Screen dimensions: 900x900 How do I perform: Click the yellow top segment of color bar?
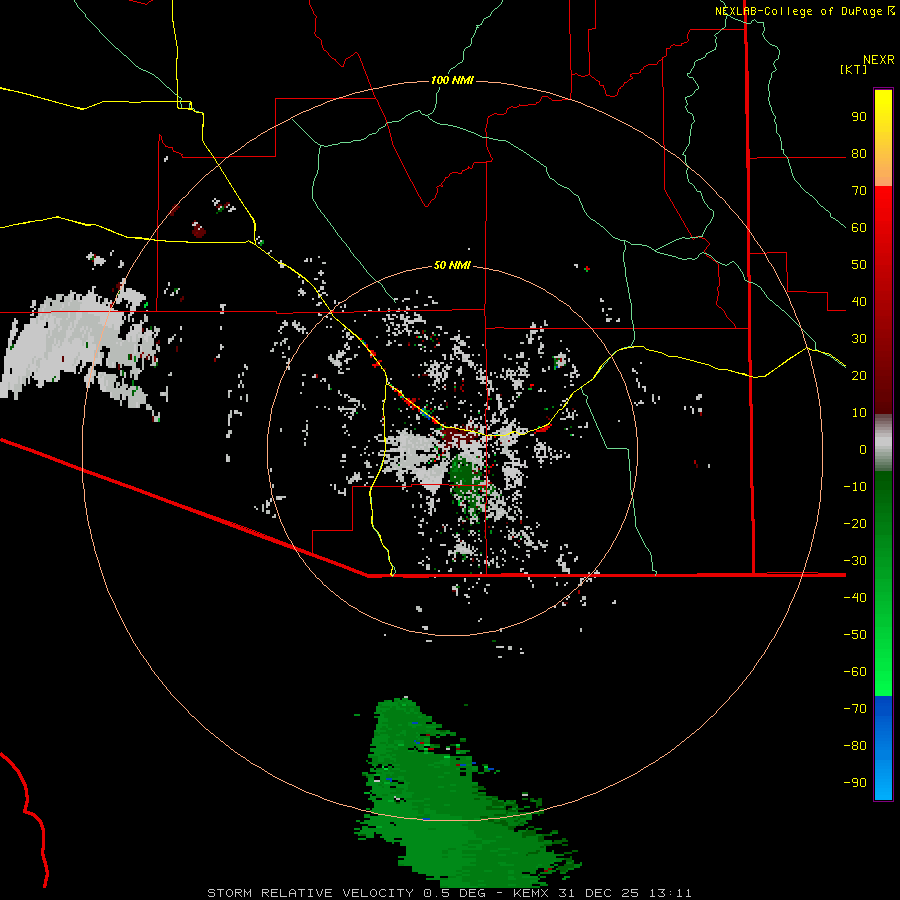coord(883,138)
